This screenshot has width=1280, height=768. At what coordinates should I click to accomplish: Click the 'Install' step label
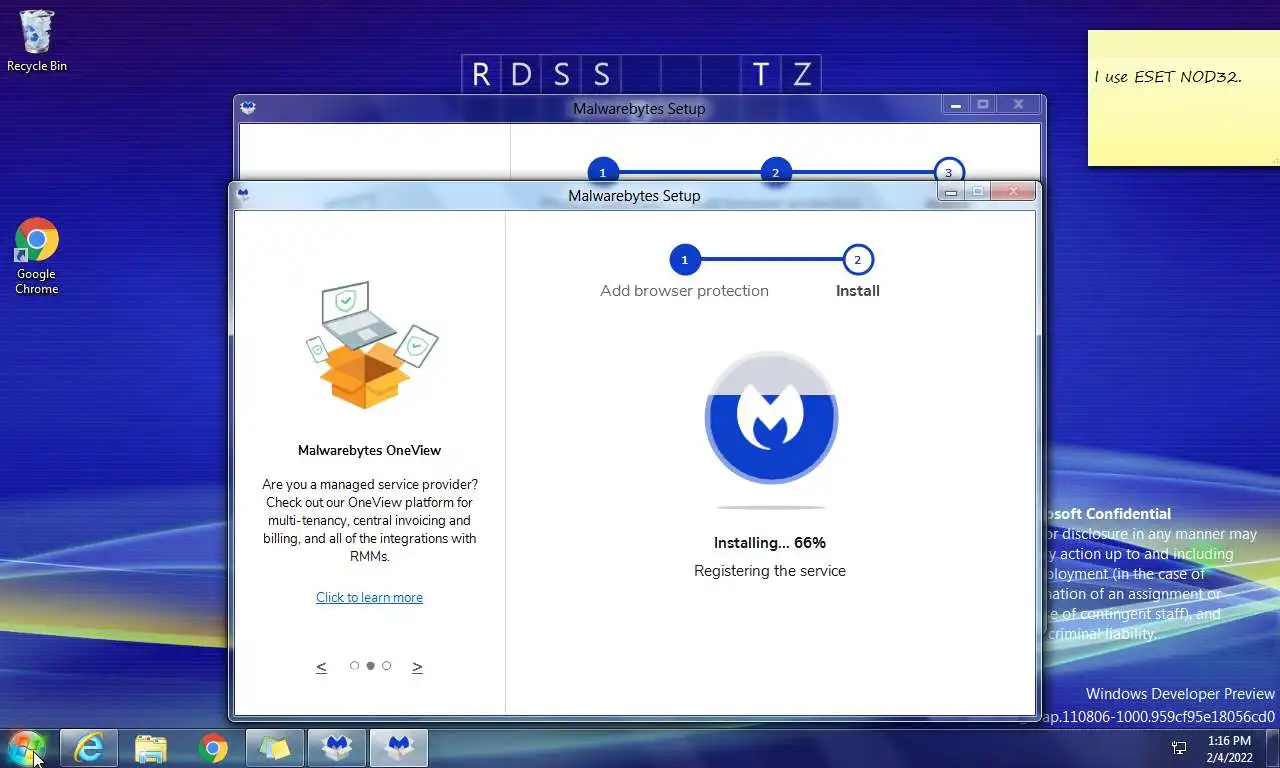(x=858, y=291)
